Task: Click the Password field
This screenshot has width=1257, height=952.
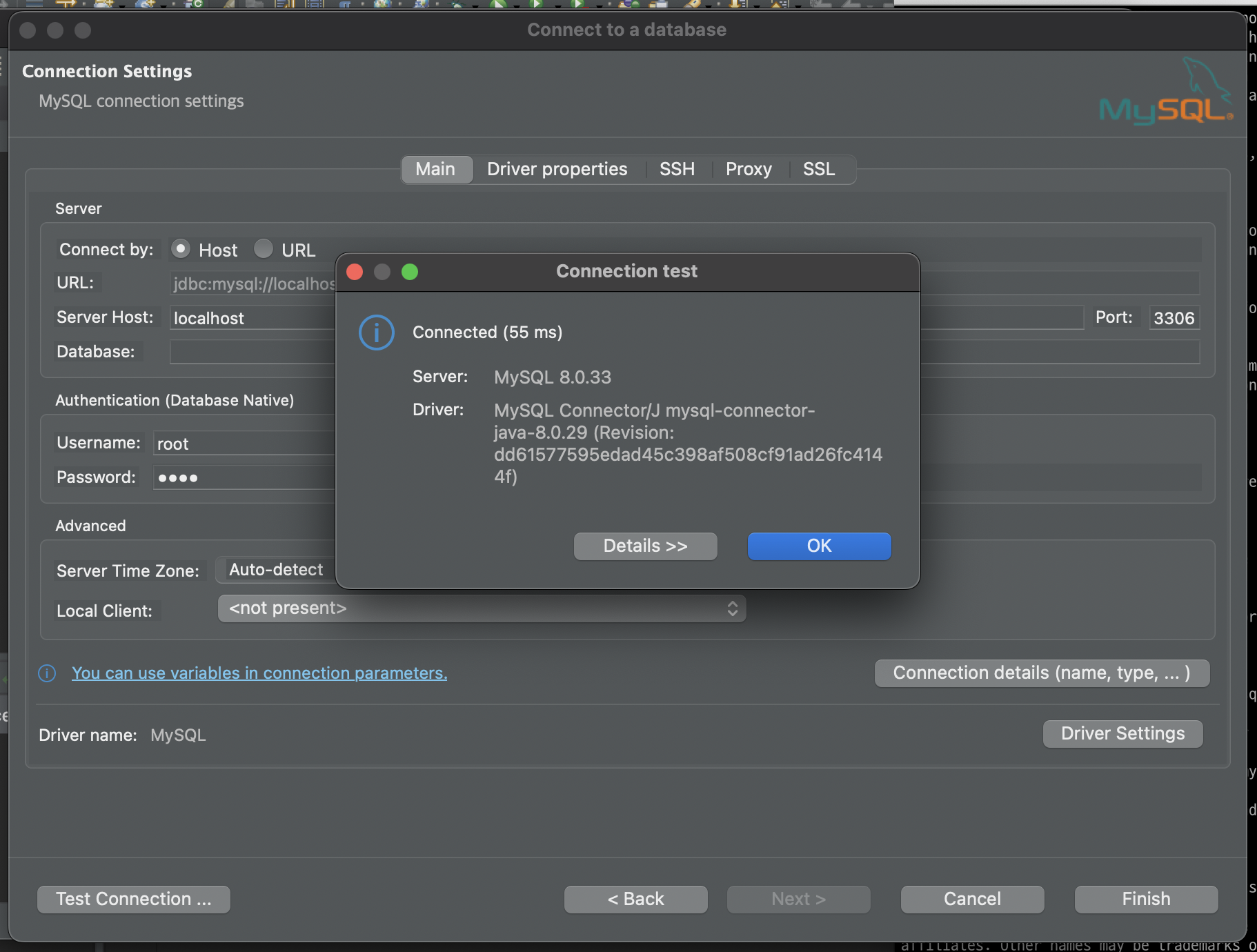Action: (244, 477)
